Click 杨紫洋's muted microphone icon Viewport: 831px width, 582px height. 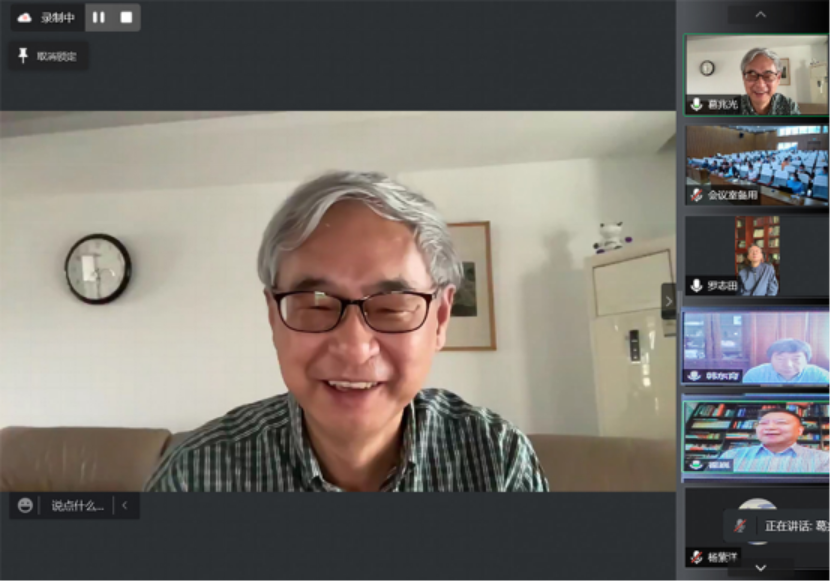[696, 557]
